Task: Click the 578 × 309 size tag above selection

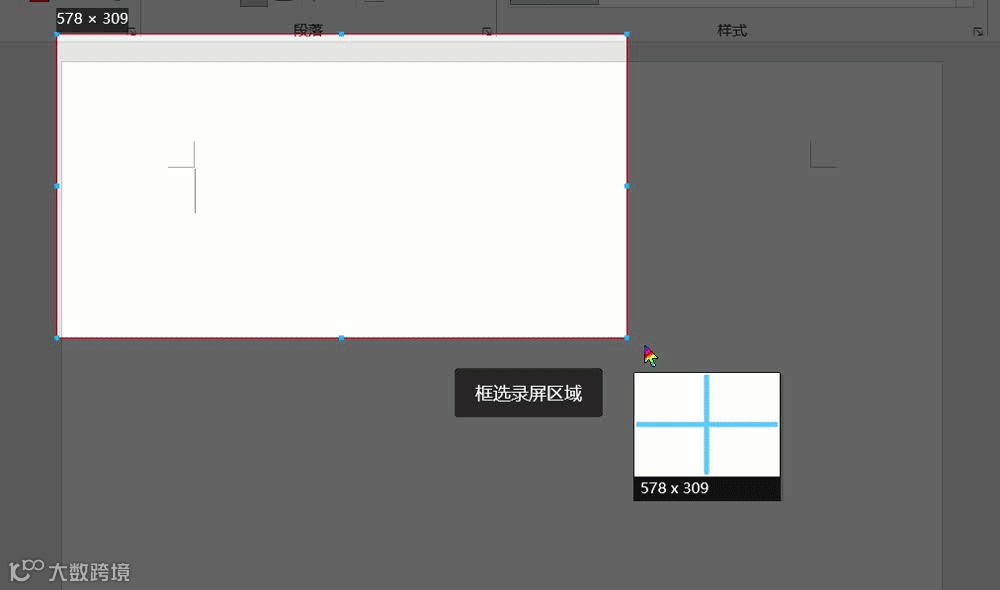Action: point(92,18)
